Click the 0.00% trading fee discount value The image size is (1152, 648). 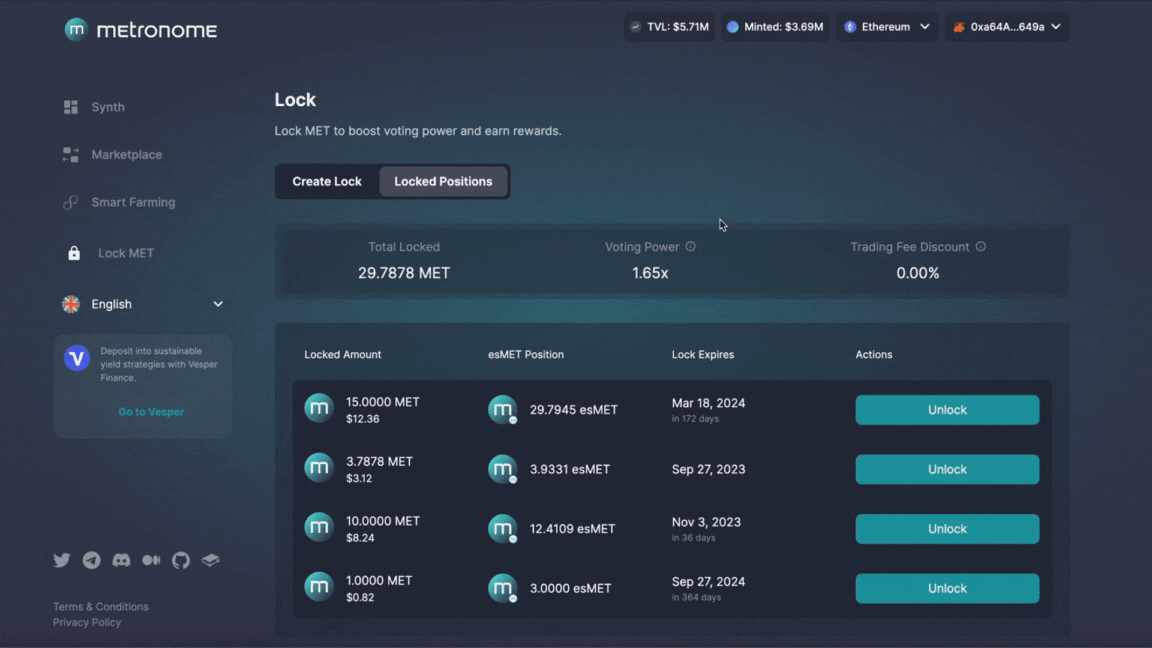click(918, 273)
